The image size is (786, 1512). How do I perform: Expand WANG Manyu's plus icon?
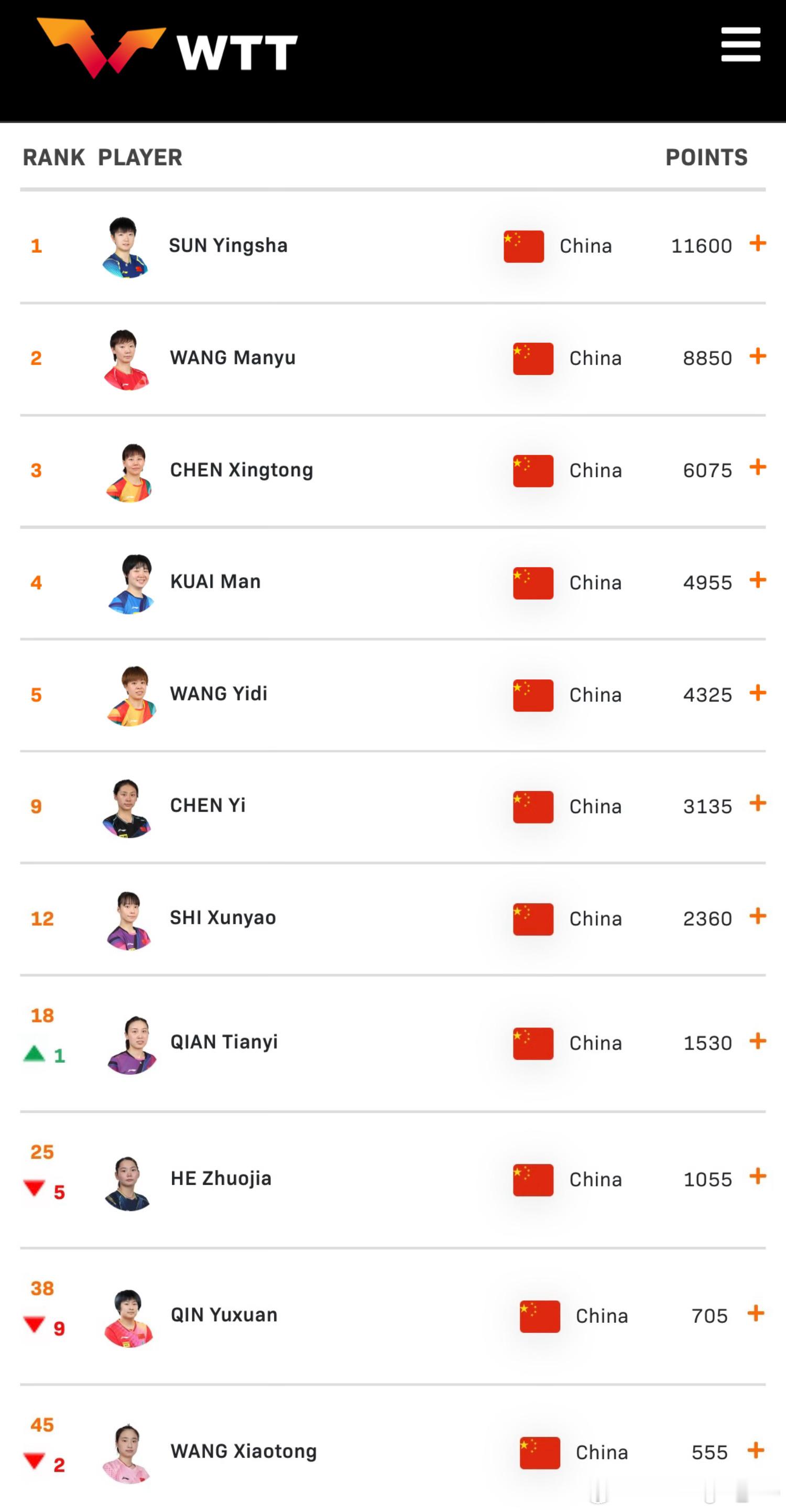click(x=757, y=355)
